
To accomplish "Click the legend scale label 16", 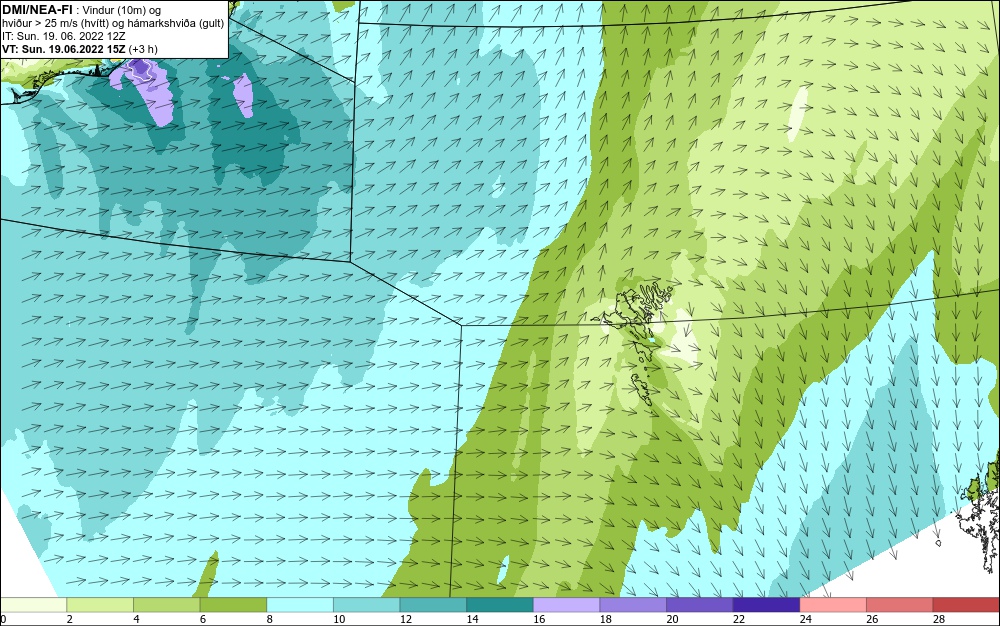I will [539, 619].
